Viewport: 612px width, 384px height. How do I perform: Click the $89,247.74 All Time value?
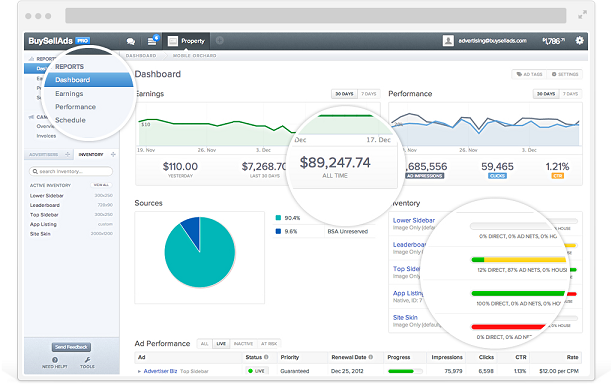[x=335, y=162]
